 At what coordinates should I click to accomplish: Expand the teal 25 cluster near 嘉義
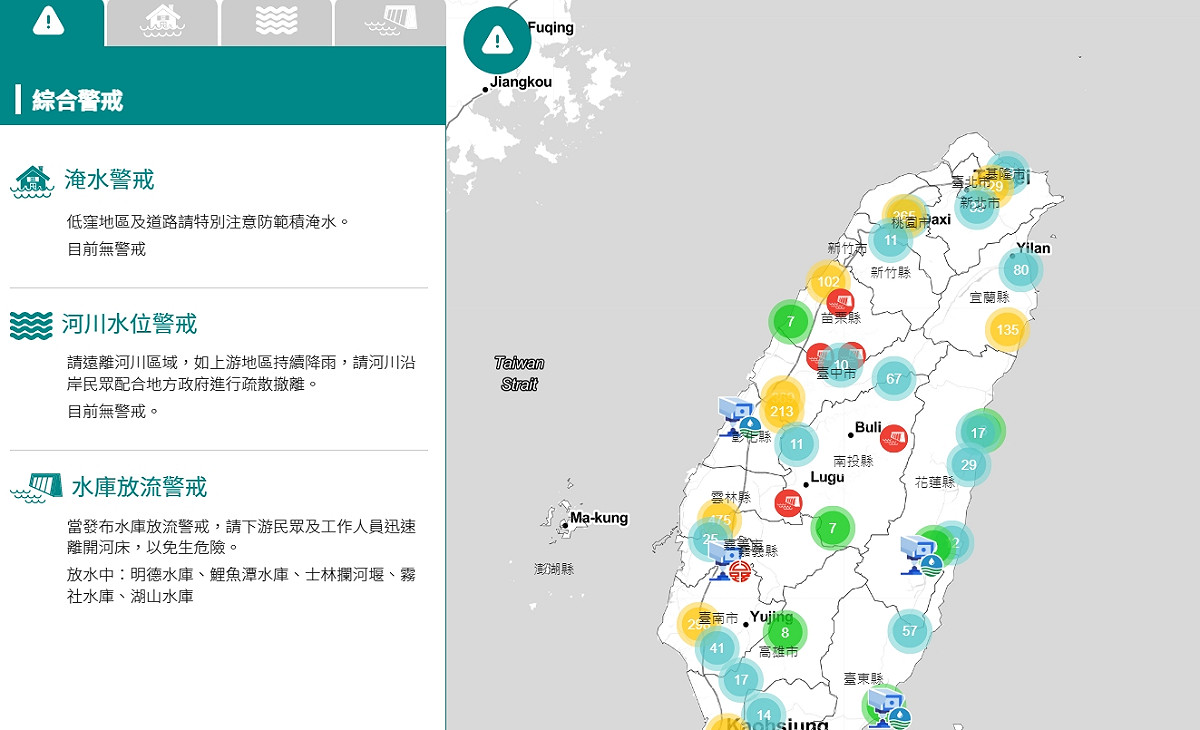[x=710, y=540]
